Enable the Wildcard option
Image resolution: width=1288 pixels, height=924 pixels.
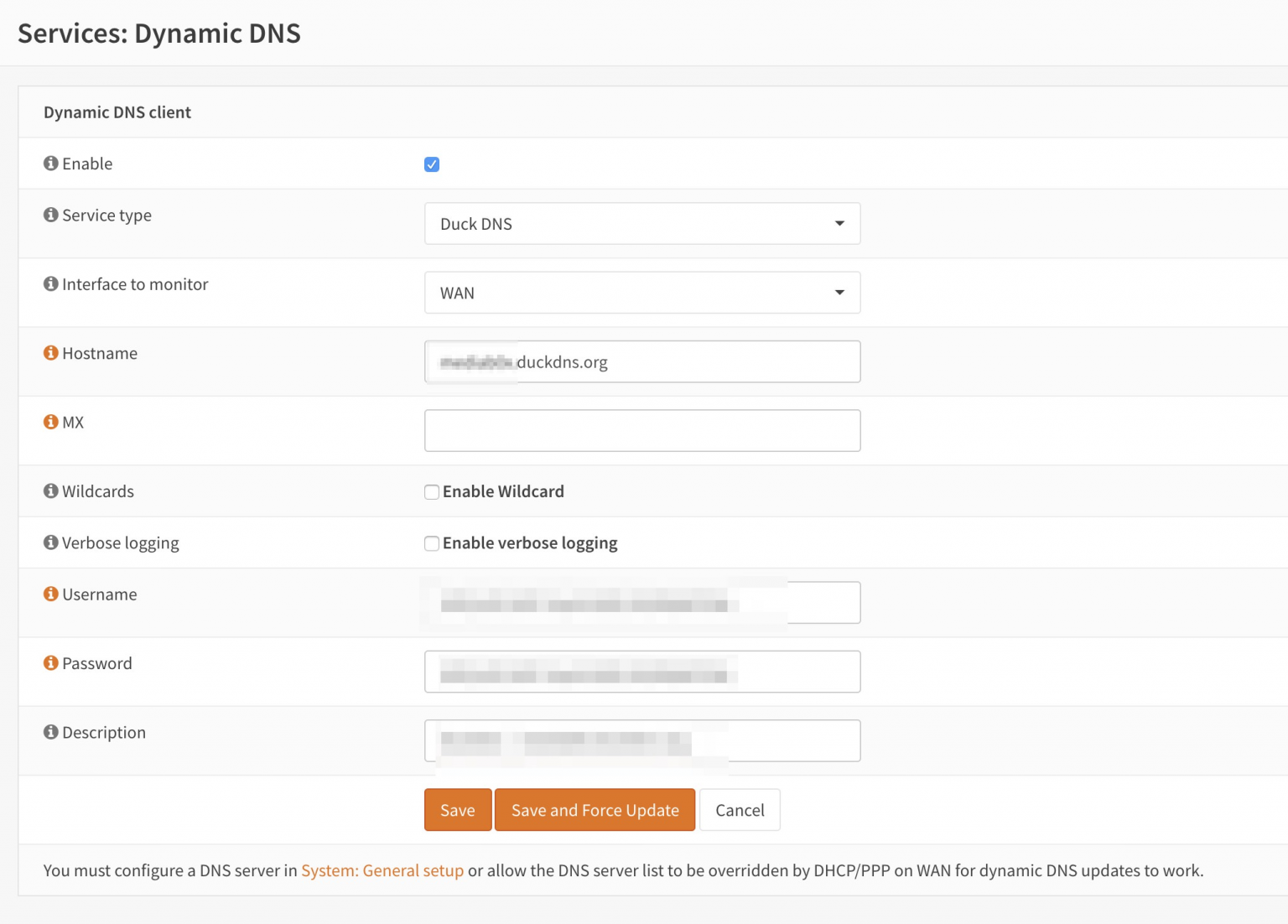(431, 491)
